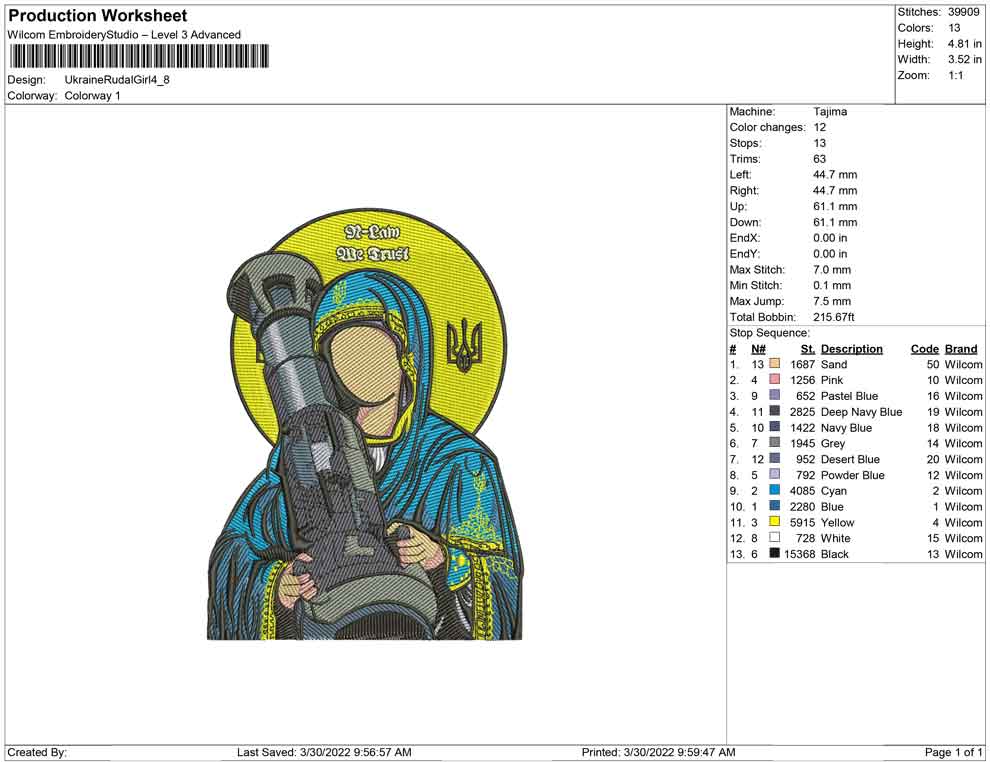
Task: Click the 'Created By:' footer label
Action: click(37, 752)
